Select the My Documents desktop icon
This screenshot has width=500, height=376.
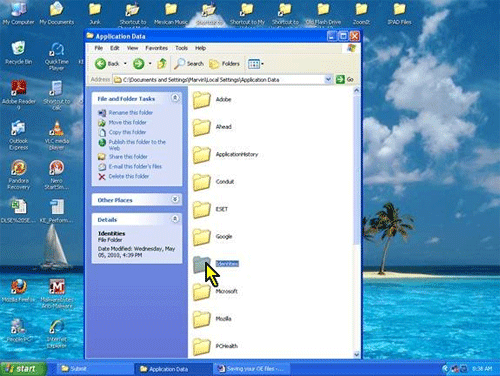pyautogui.click(x=57, y=13)
